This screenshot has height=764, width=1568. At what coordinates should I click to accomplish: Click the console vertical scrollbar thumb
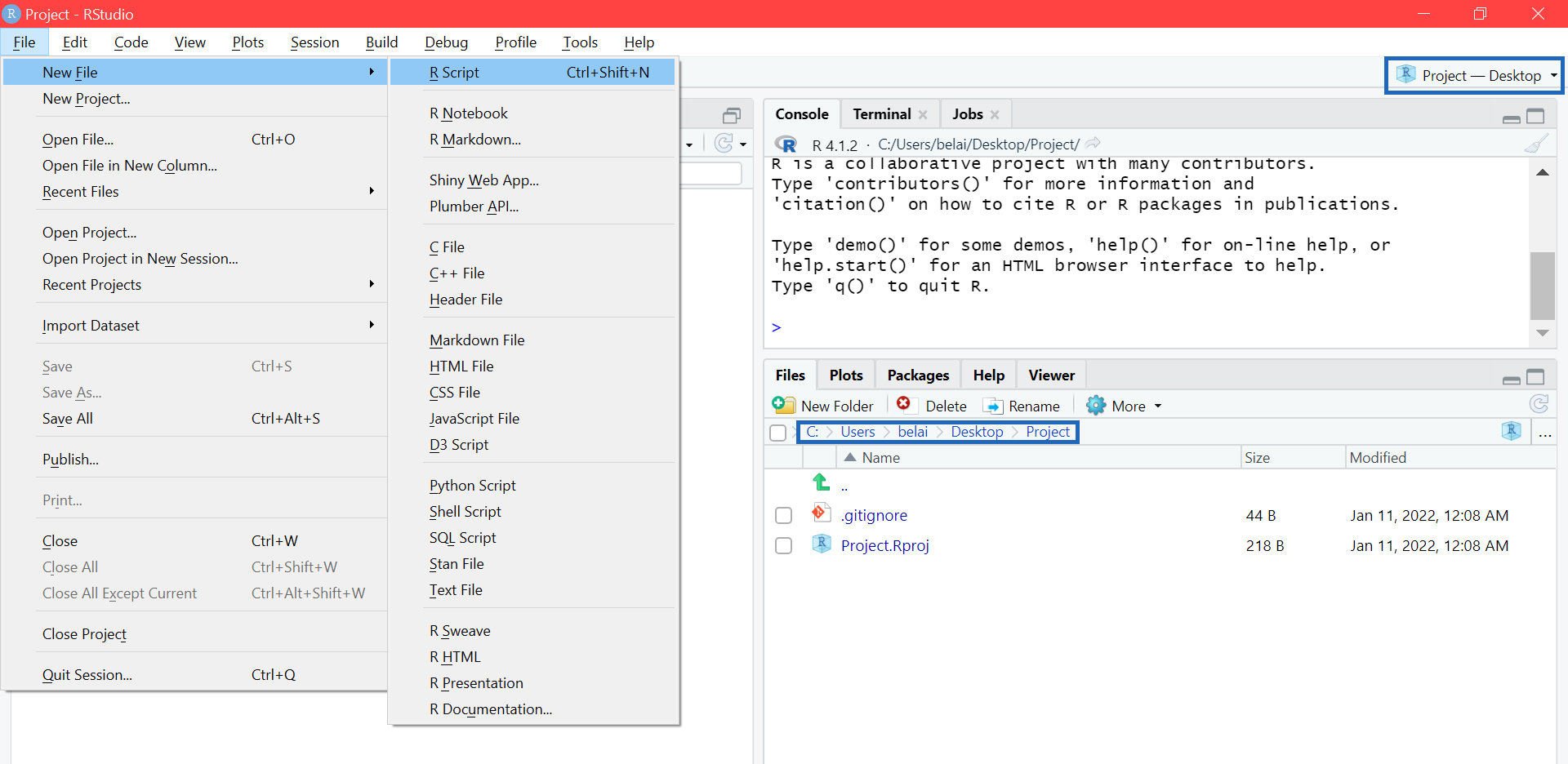1543,286
